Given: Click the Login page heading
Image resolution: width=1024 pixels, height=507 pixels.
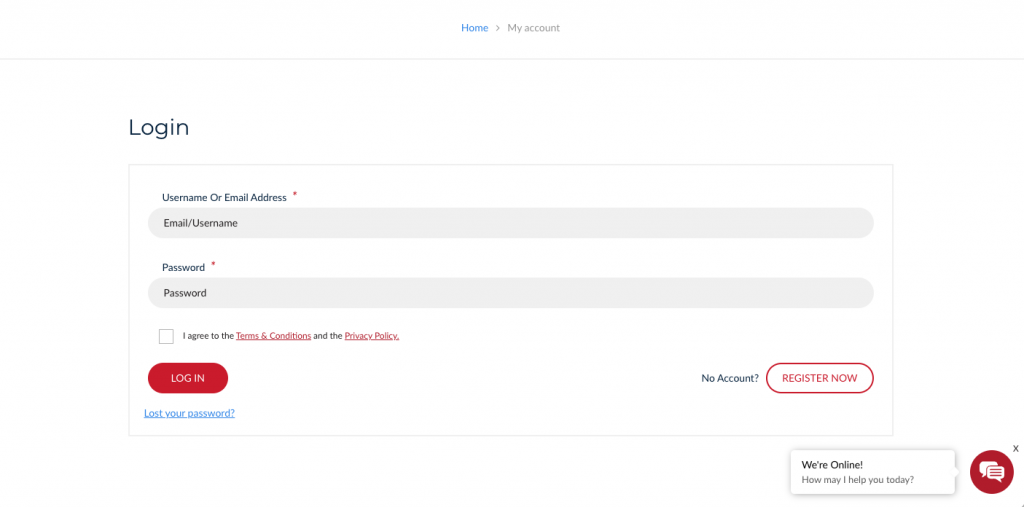Looking at the screenshot, I should click(x=159, y=128).
